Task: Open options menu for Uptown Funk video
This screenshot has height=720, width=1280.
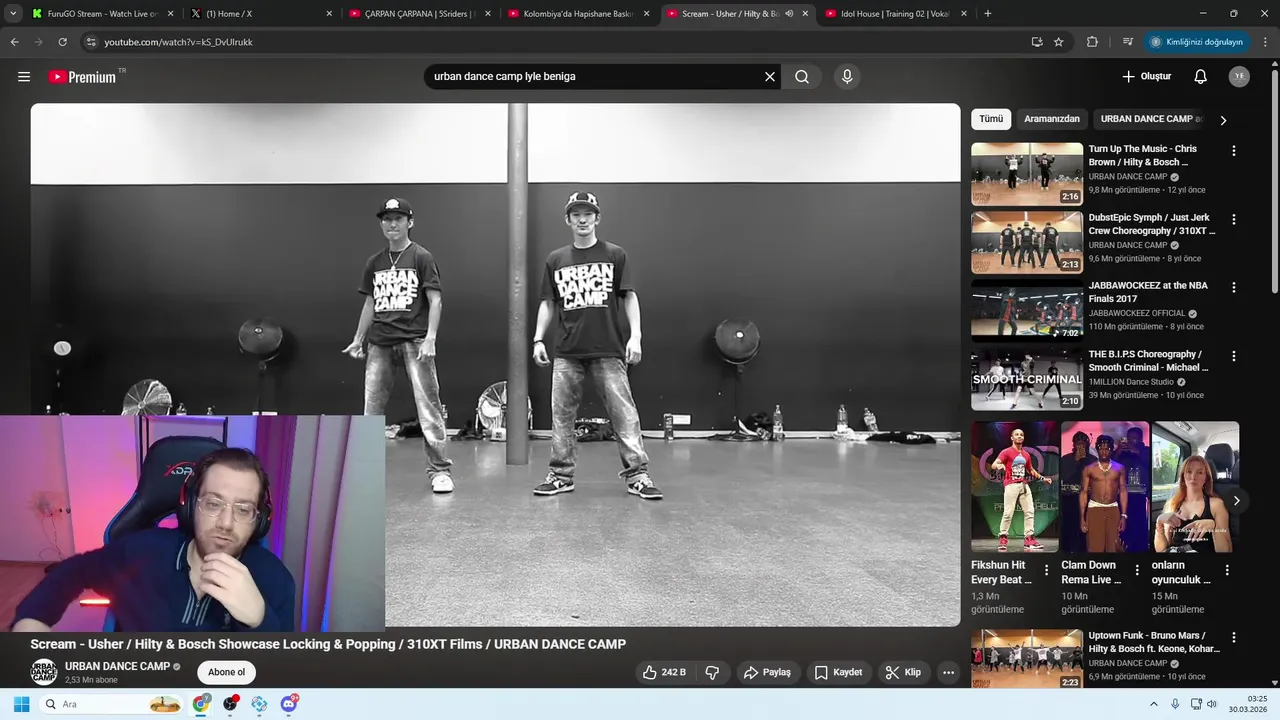Action: coord(1234,637)
